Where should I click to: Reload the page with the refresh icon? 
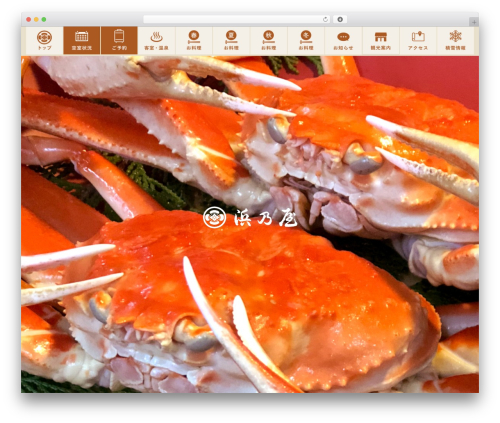pyautogui.click(x=325, y=19)
